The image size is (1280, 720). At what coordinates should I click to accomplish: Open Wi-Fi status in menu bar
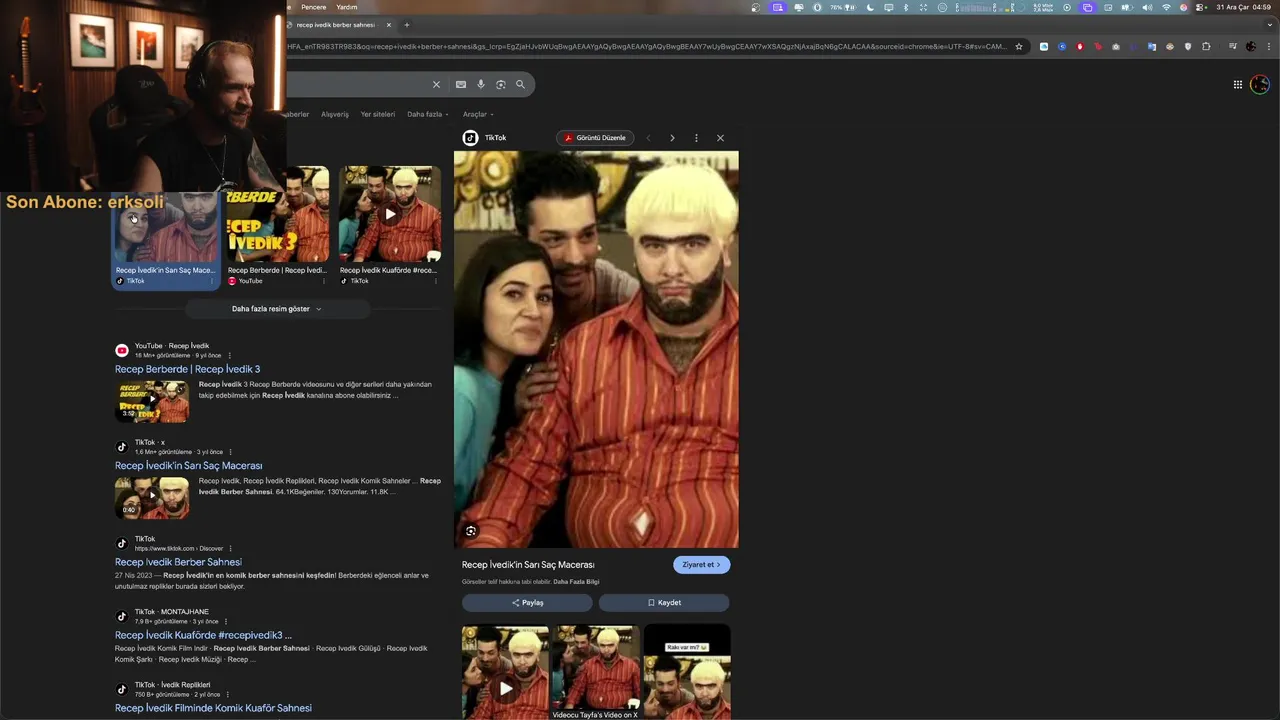click(1166, 7)
